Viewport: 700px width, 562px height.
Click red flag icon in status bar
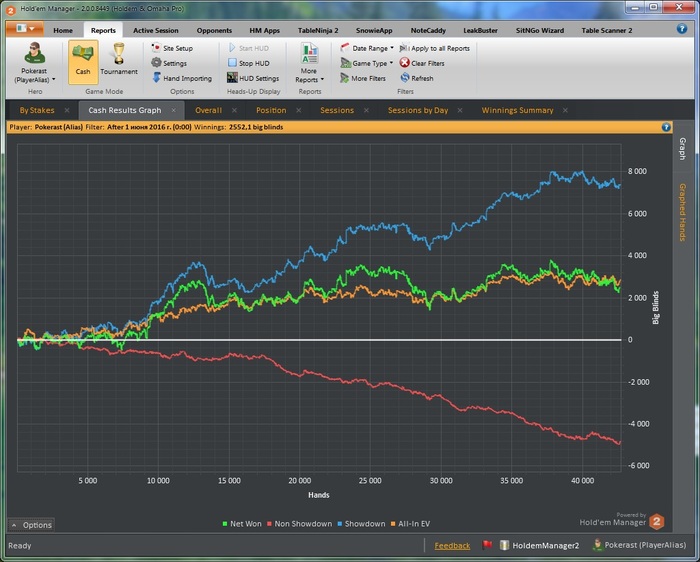pos(487,545)
